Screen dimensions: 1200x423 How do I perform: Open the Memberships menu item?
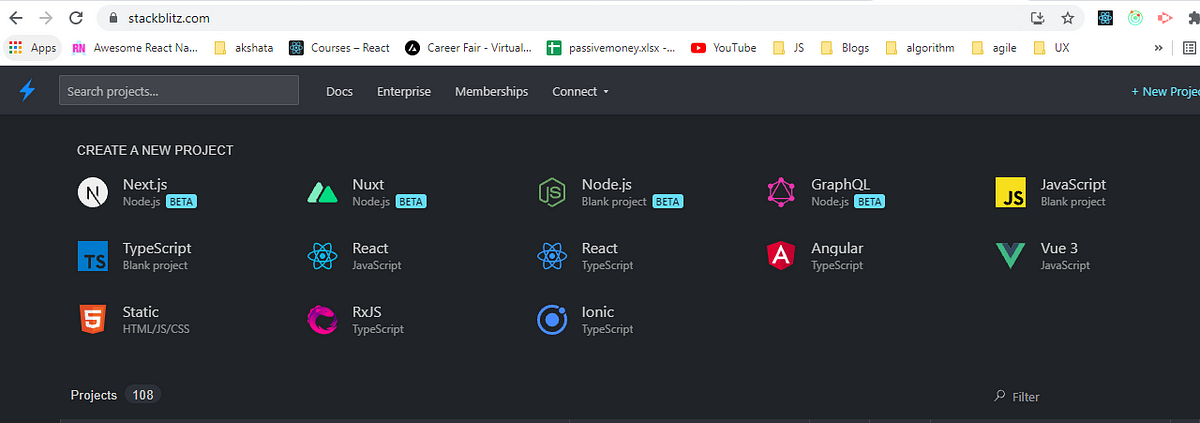[x=491, y=91]
